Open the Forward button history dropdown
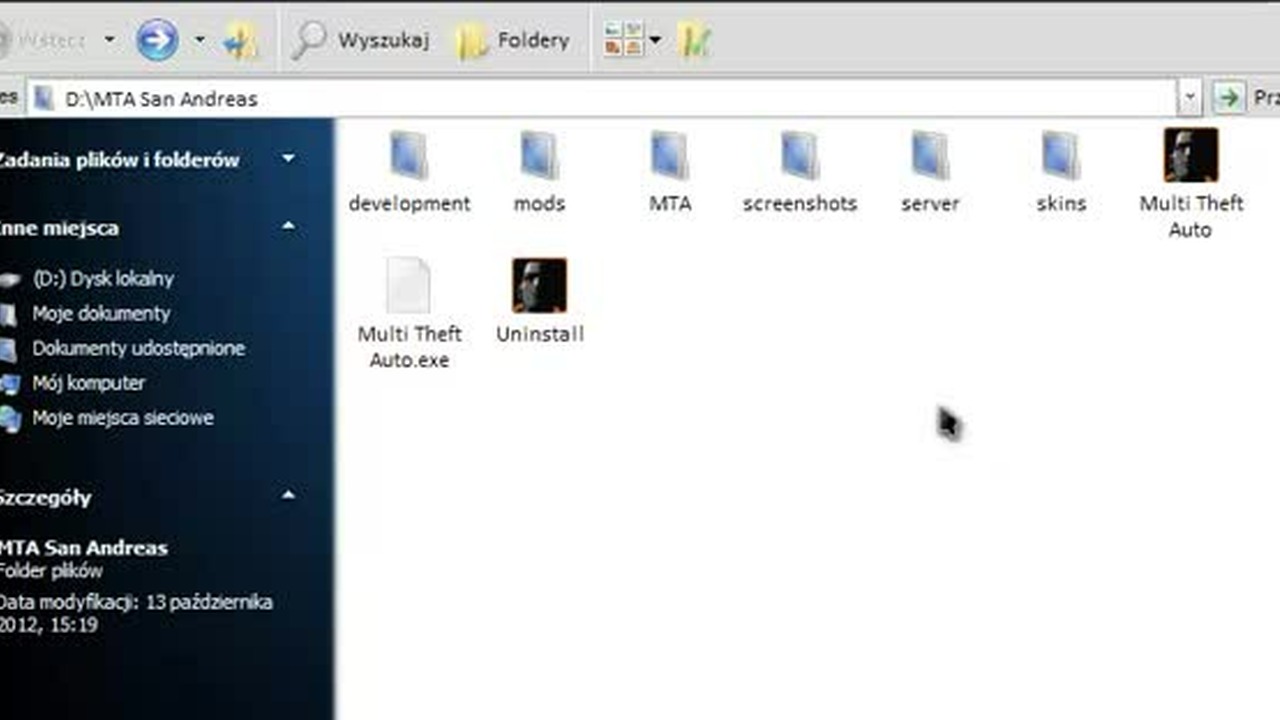 (x=199, y=41)
